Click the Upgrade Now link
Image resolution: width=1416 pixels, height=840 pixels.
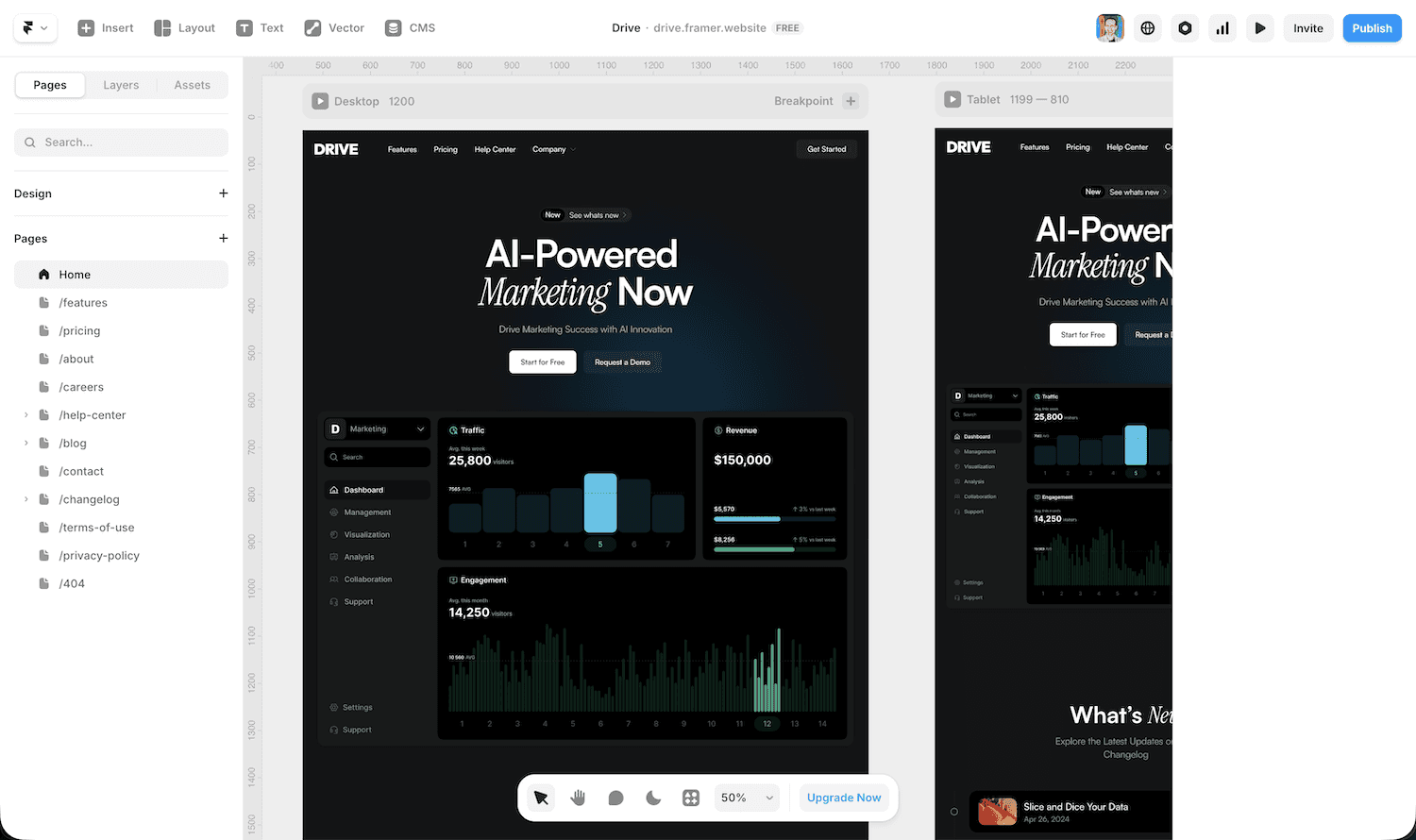(x=844, y=798)
